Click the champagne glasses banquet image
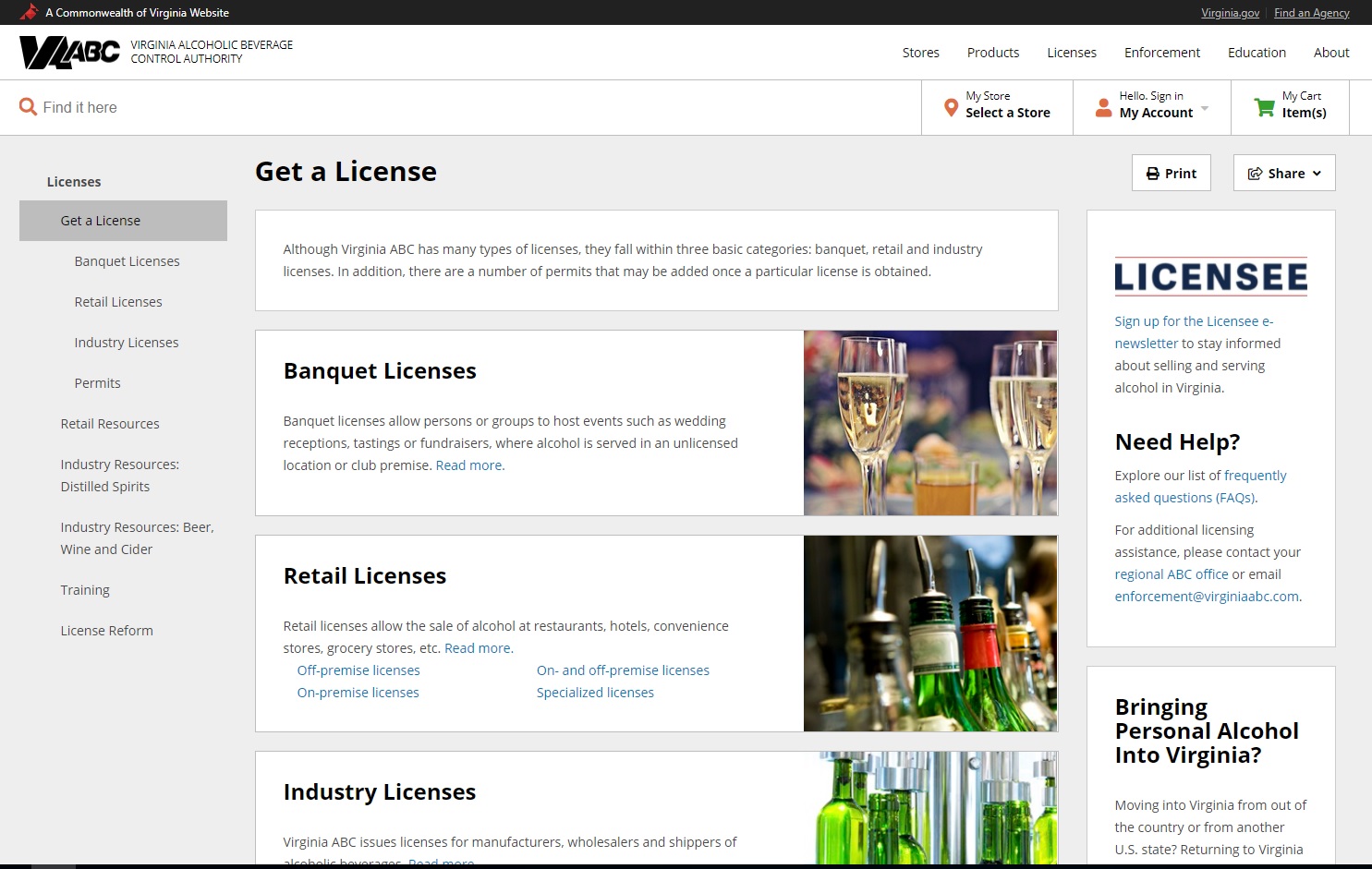The image size is (1372, 869). [x=929, y=423]
